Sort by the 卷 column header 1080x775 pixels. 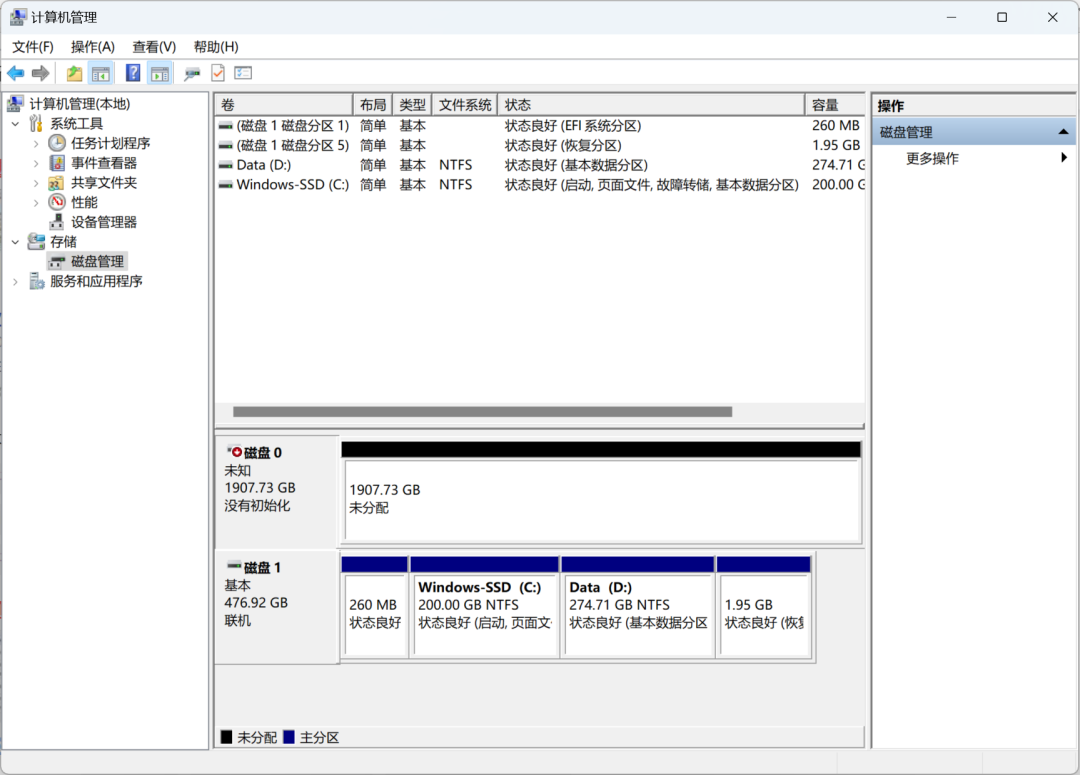[x=284, y=105]
